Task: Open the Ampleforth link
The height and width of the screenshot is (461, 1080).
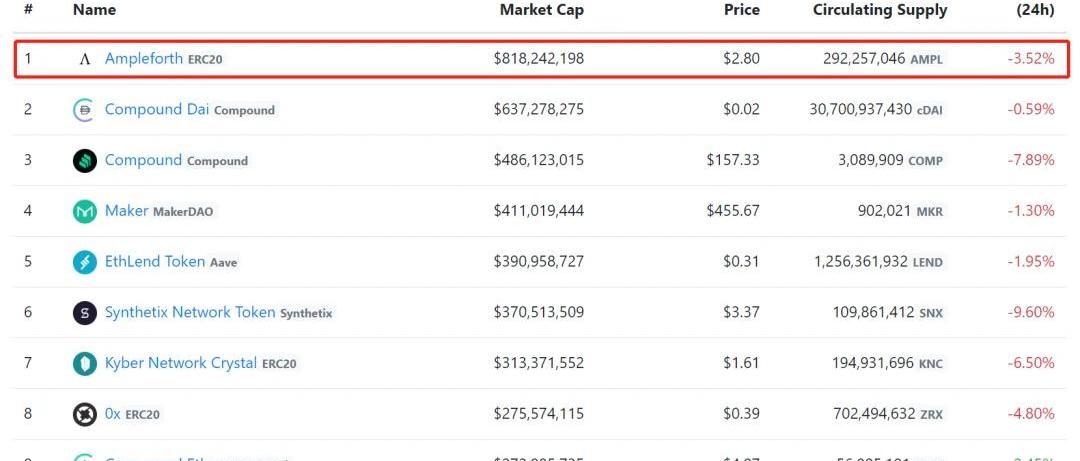Action: (x=144, y=59)
